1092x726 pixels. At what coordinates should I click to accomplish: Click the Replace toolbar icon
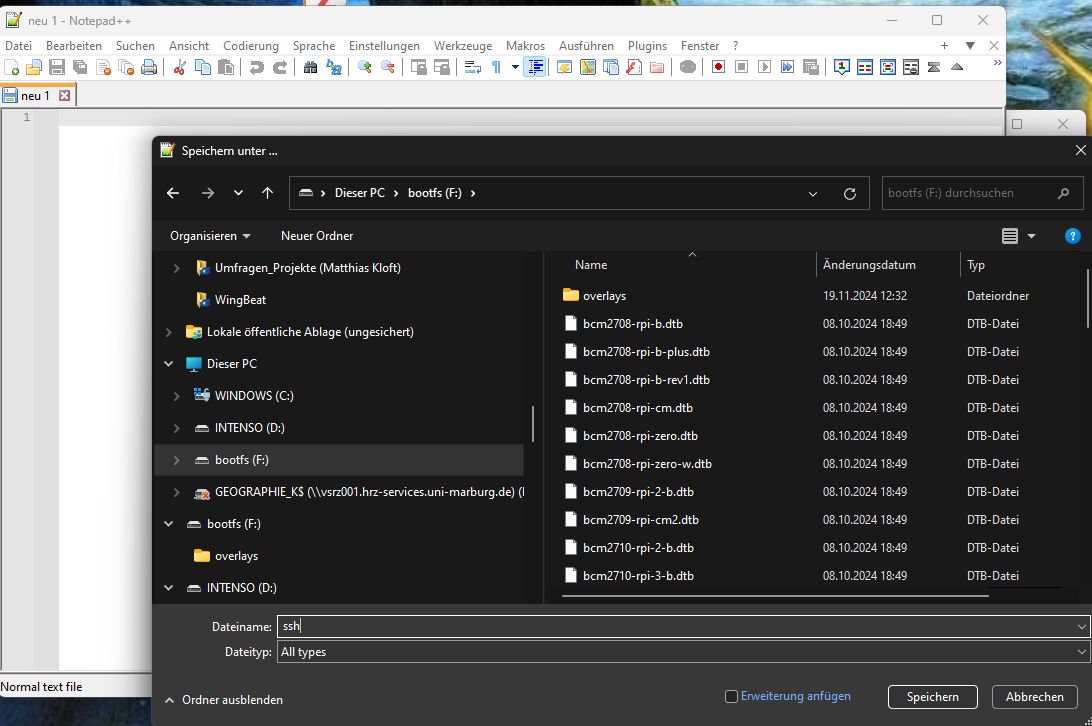point(334,68)
